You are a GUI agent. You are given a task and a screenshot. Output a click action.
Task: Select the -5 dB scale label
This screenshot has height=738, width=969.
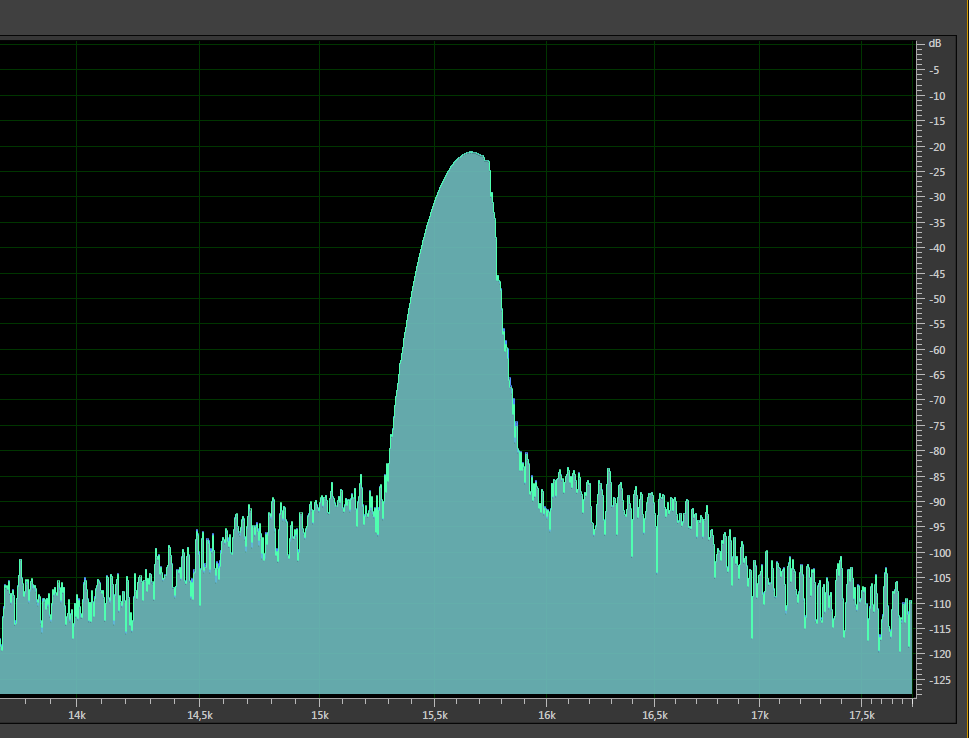point(934,70)
